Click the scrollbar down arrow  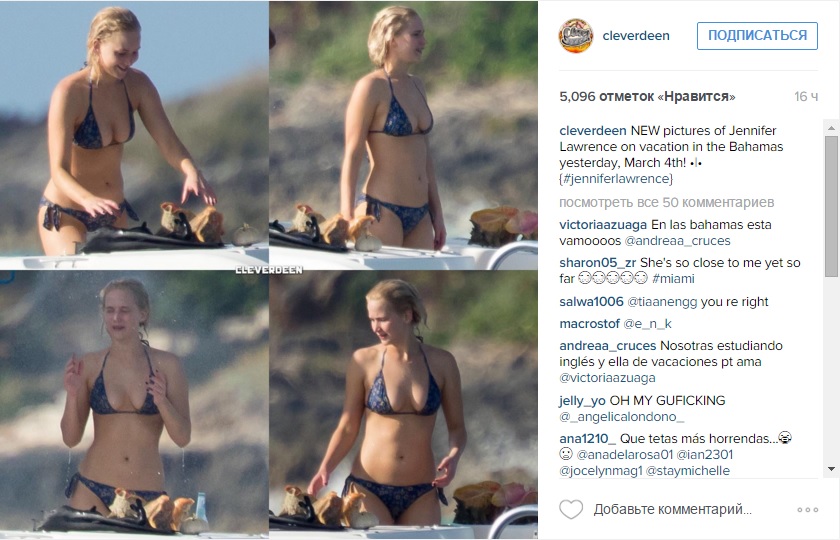coord(831,469)
